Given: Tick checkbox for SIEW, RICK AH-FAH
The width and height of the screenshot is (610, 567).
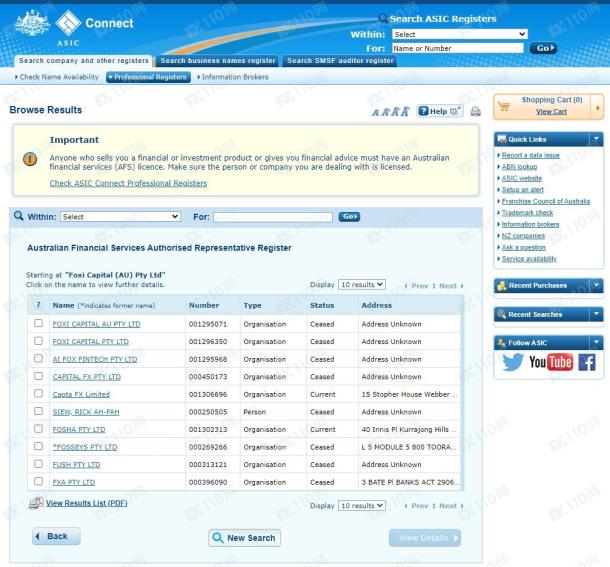Looking at the screenshot, I should (39, 411).
